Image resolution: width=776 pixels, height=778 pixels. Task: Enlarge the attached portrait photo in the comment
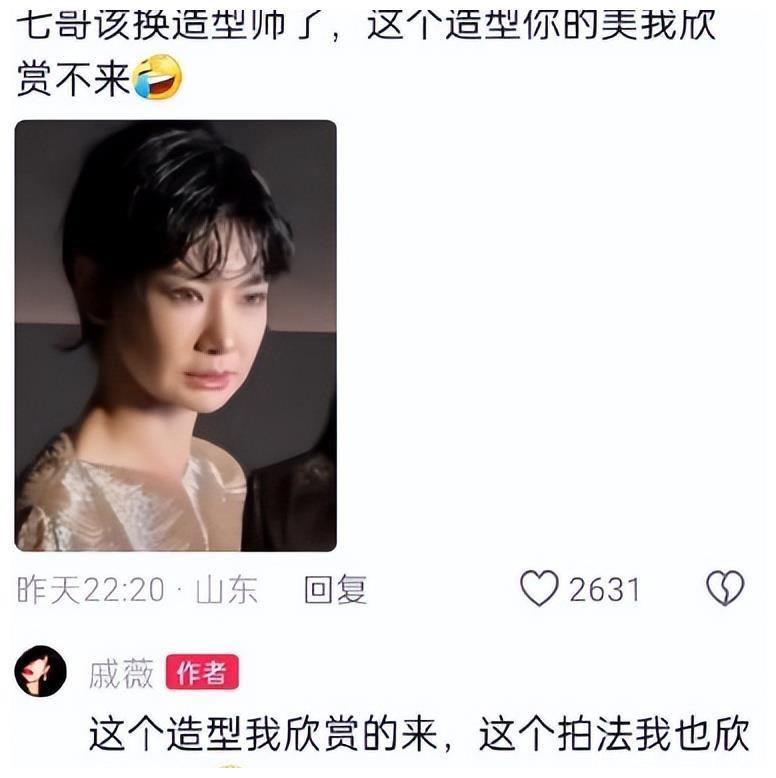(176, 335)
